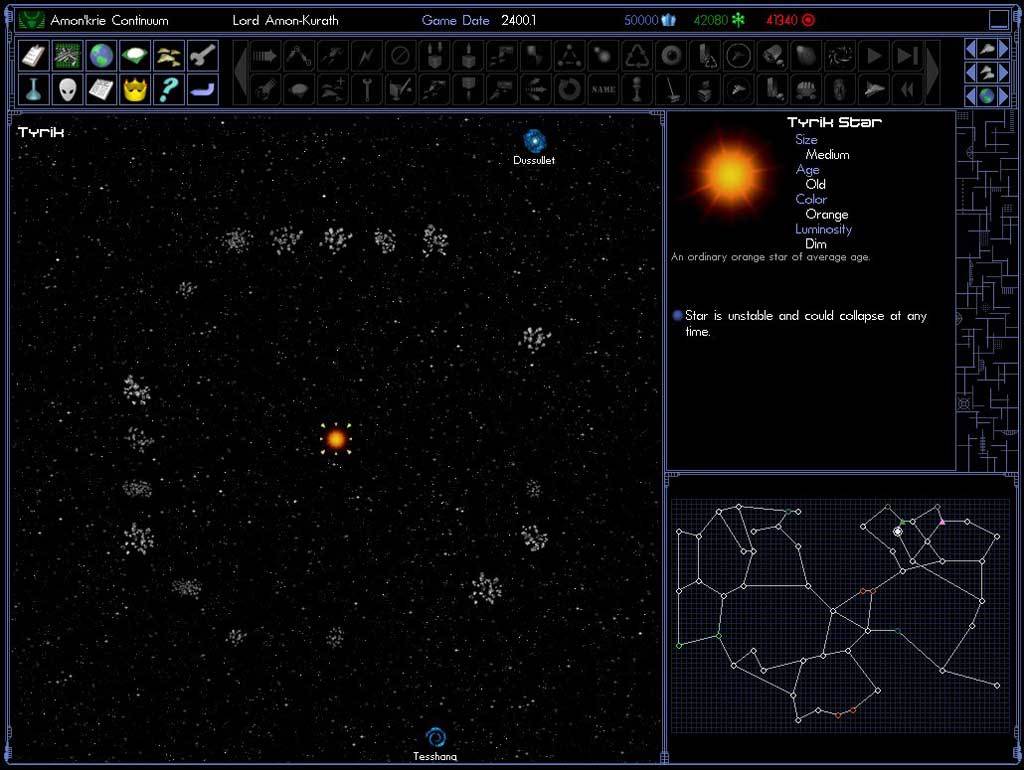Go to next fleet with right arrow

1003,72
